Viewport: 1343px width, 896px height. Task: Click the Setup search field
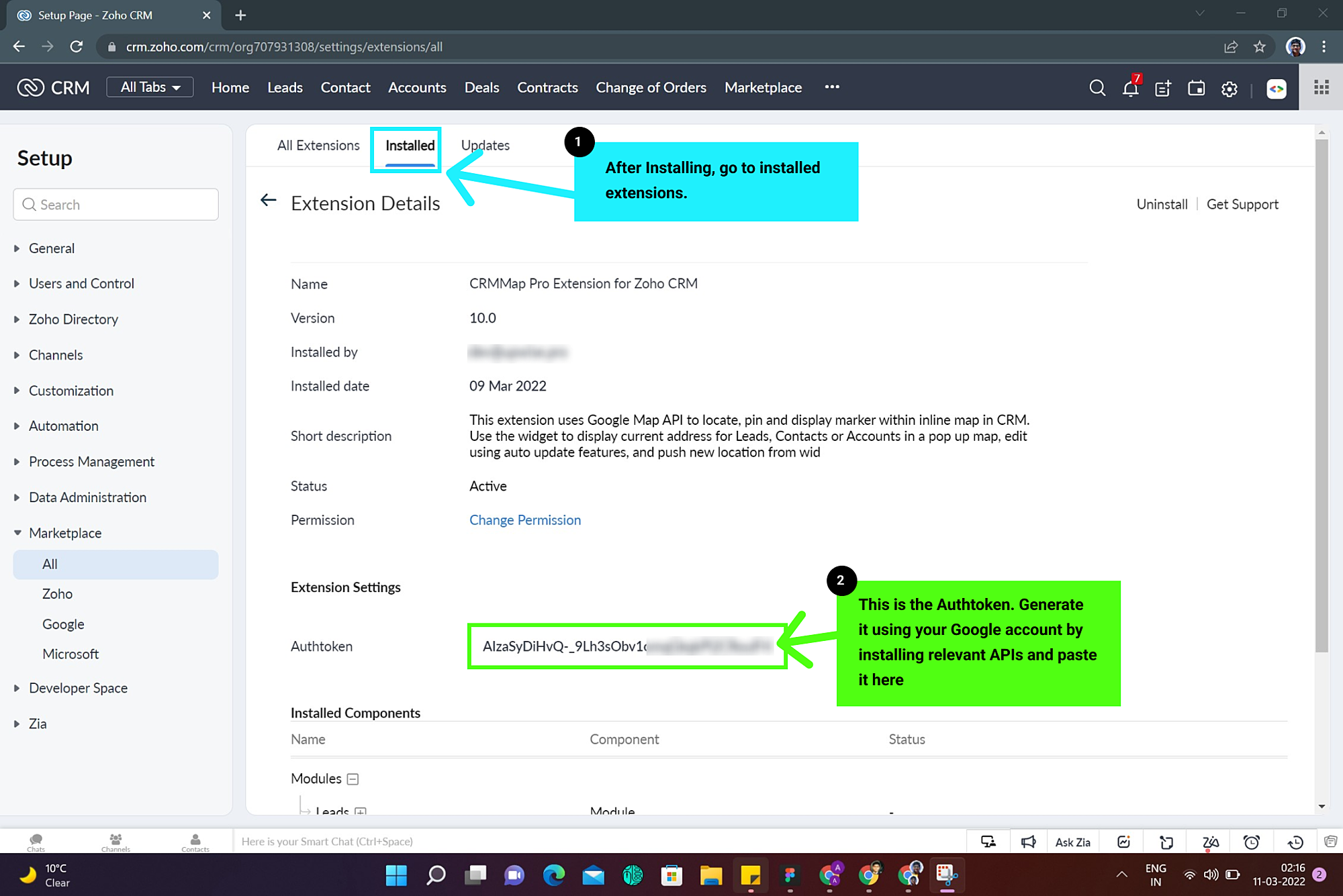click(115, 205)
